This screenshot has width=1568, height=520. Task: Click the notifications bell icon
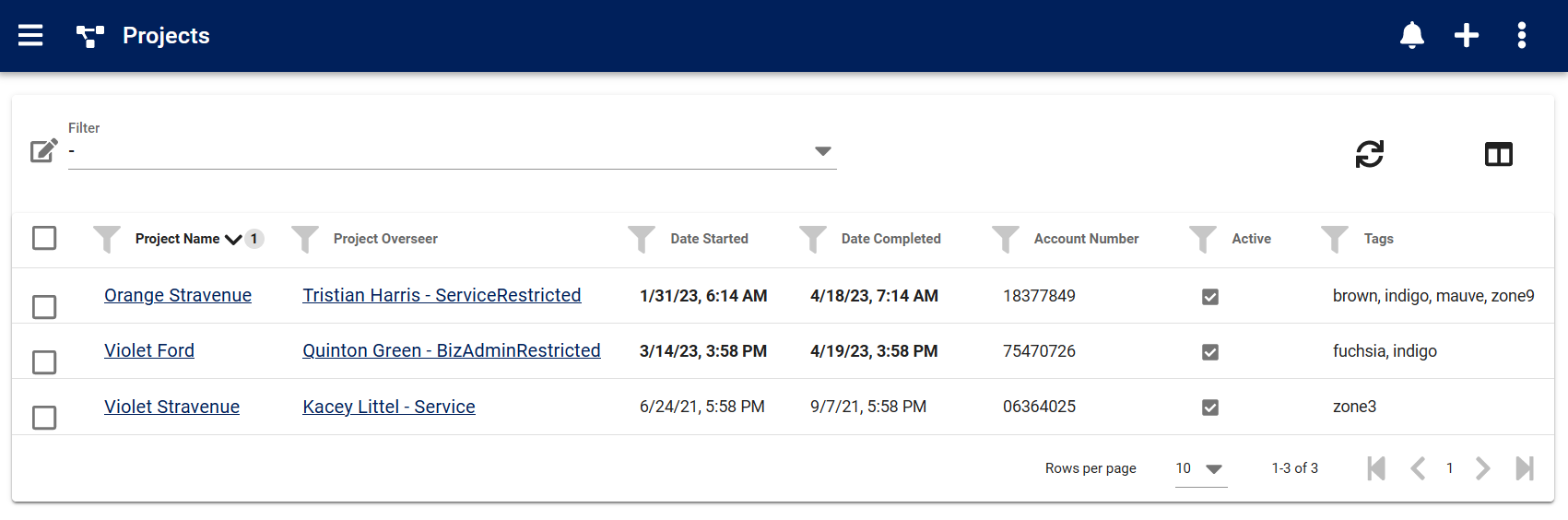1411,36
